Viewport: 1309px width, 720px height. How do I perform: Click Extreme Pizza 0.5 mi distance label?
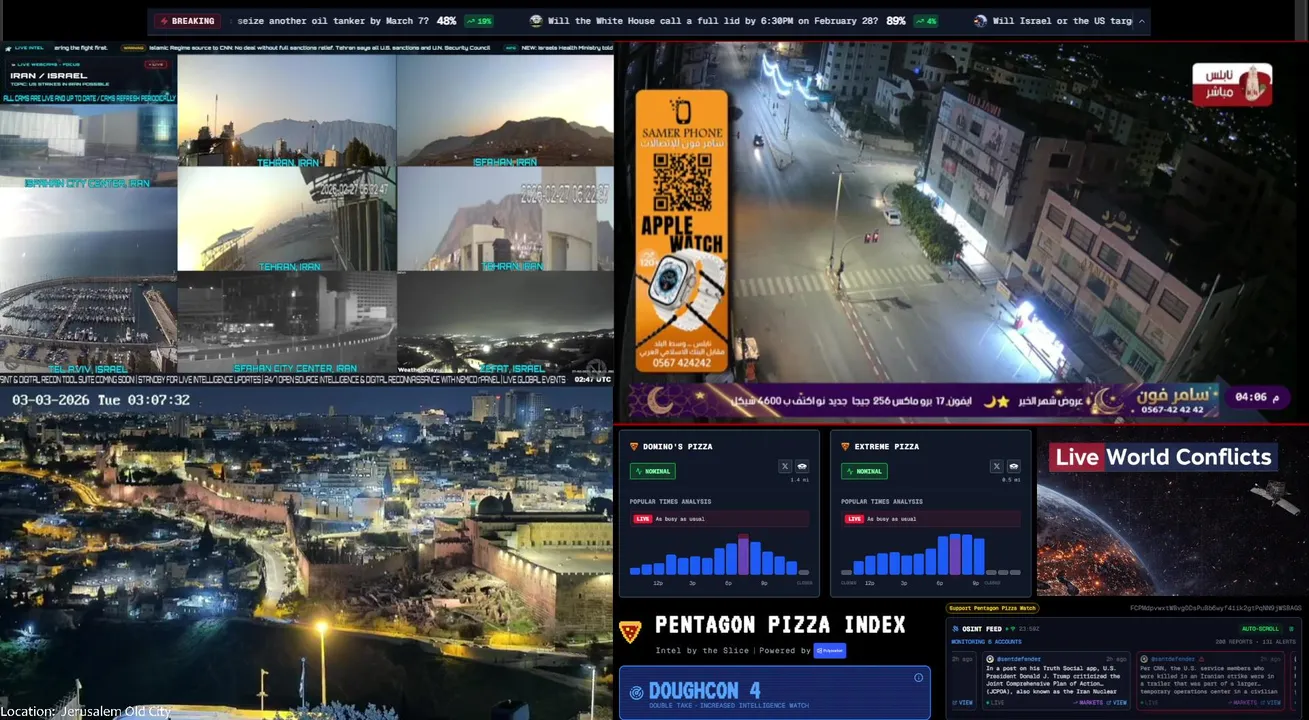click(x=1012, y=481)
